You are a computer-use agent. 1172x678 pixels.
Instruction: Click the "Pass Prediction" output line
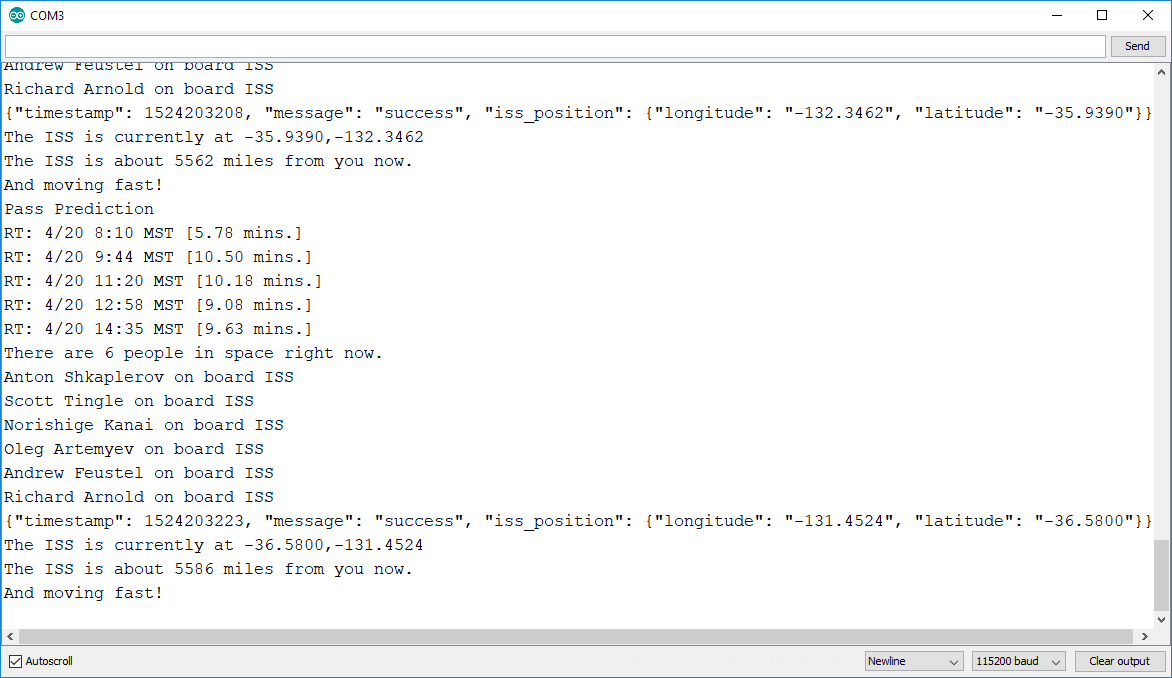coord(79,209)
